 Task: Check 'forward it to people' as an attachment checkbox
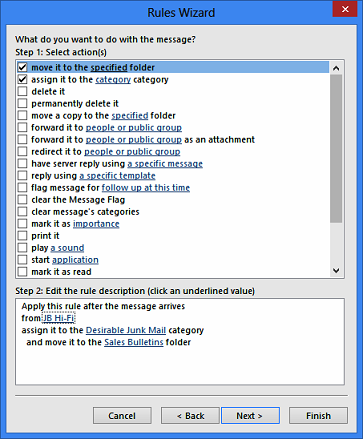pos(22,139)
